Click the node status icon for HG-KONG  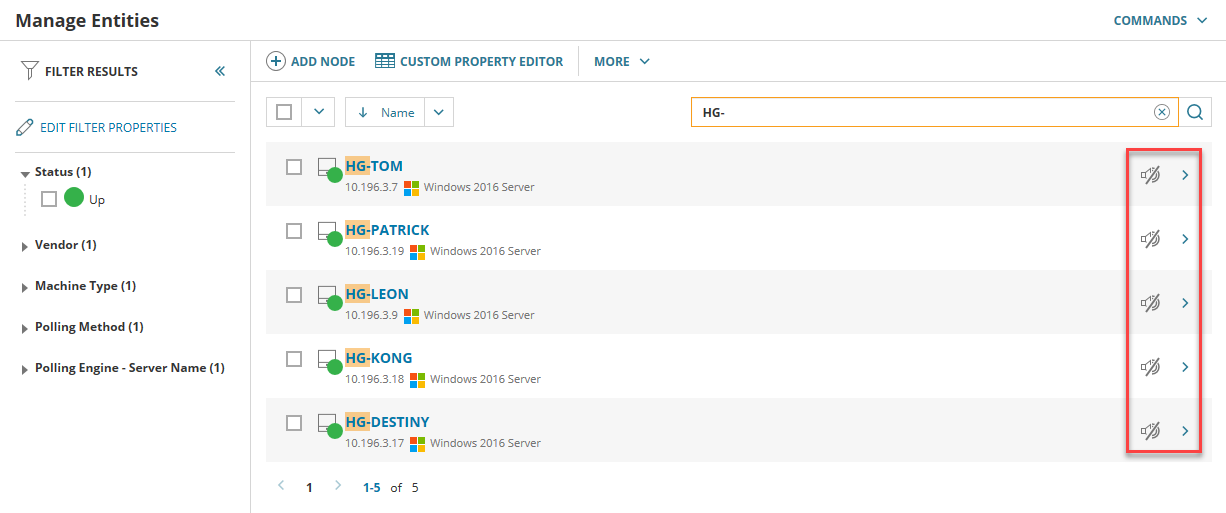[330, 362]
